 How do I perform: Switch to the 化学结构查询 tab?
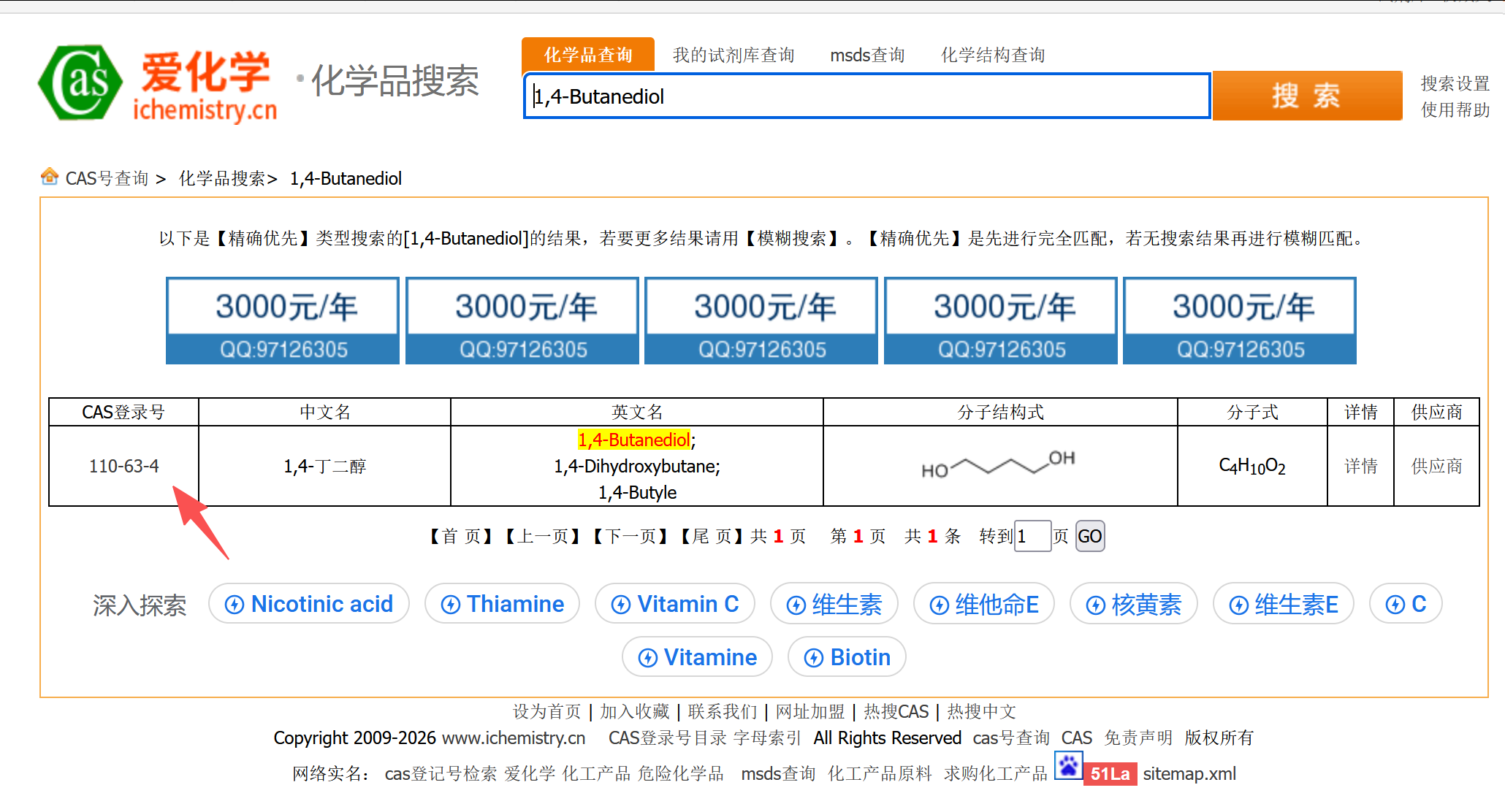point(992,55)
